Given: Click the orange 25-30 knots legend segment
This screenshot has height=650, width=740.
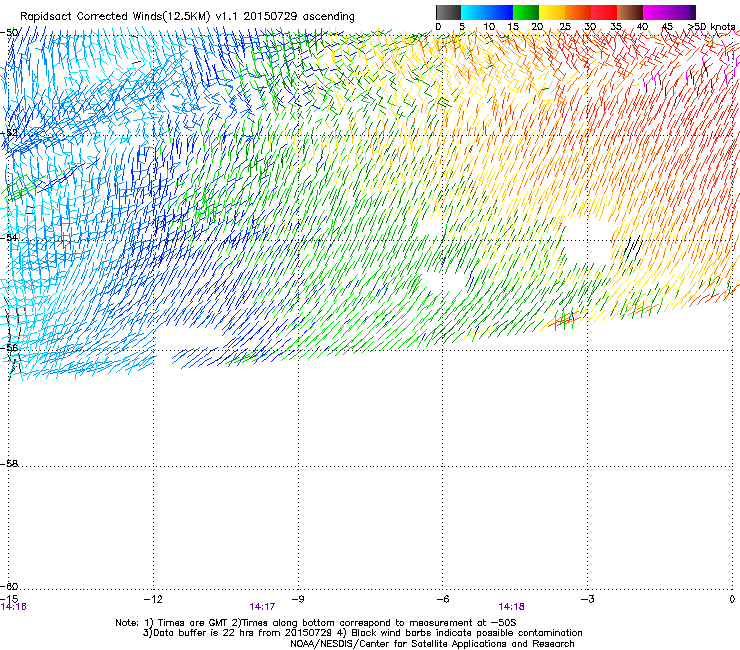Looking at the screenshot, I should (x=578, y=12).
